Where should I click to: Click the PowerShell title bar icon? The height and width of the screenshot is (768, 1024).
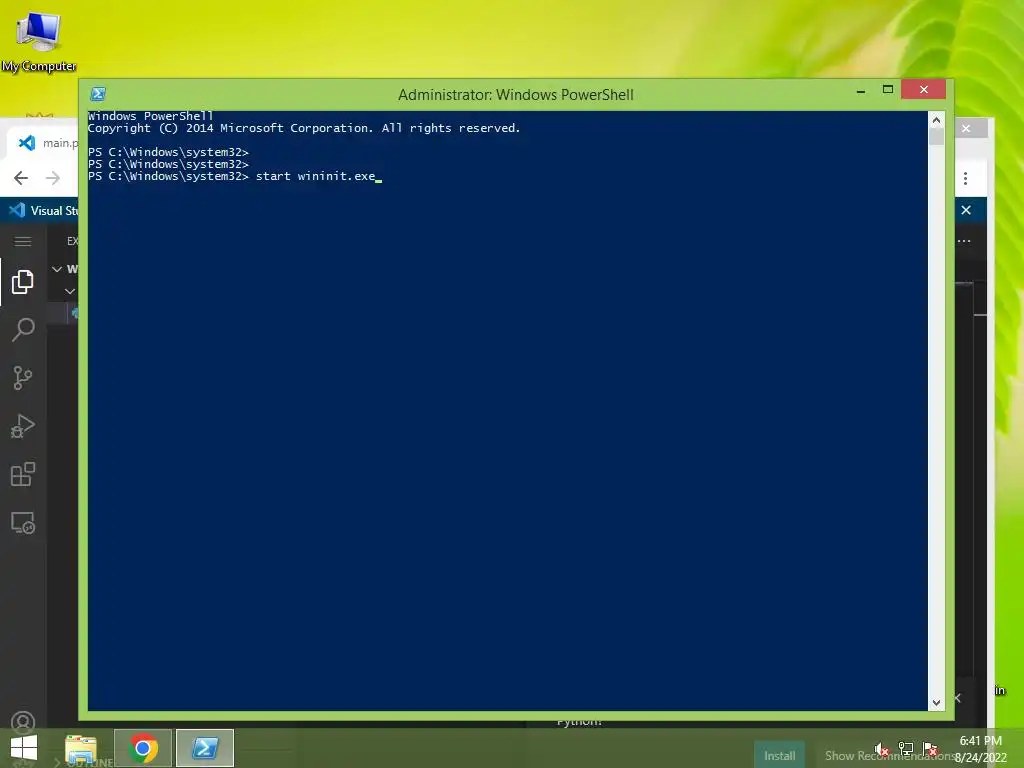98,94
